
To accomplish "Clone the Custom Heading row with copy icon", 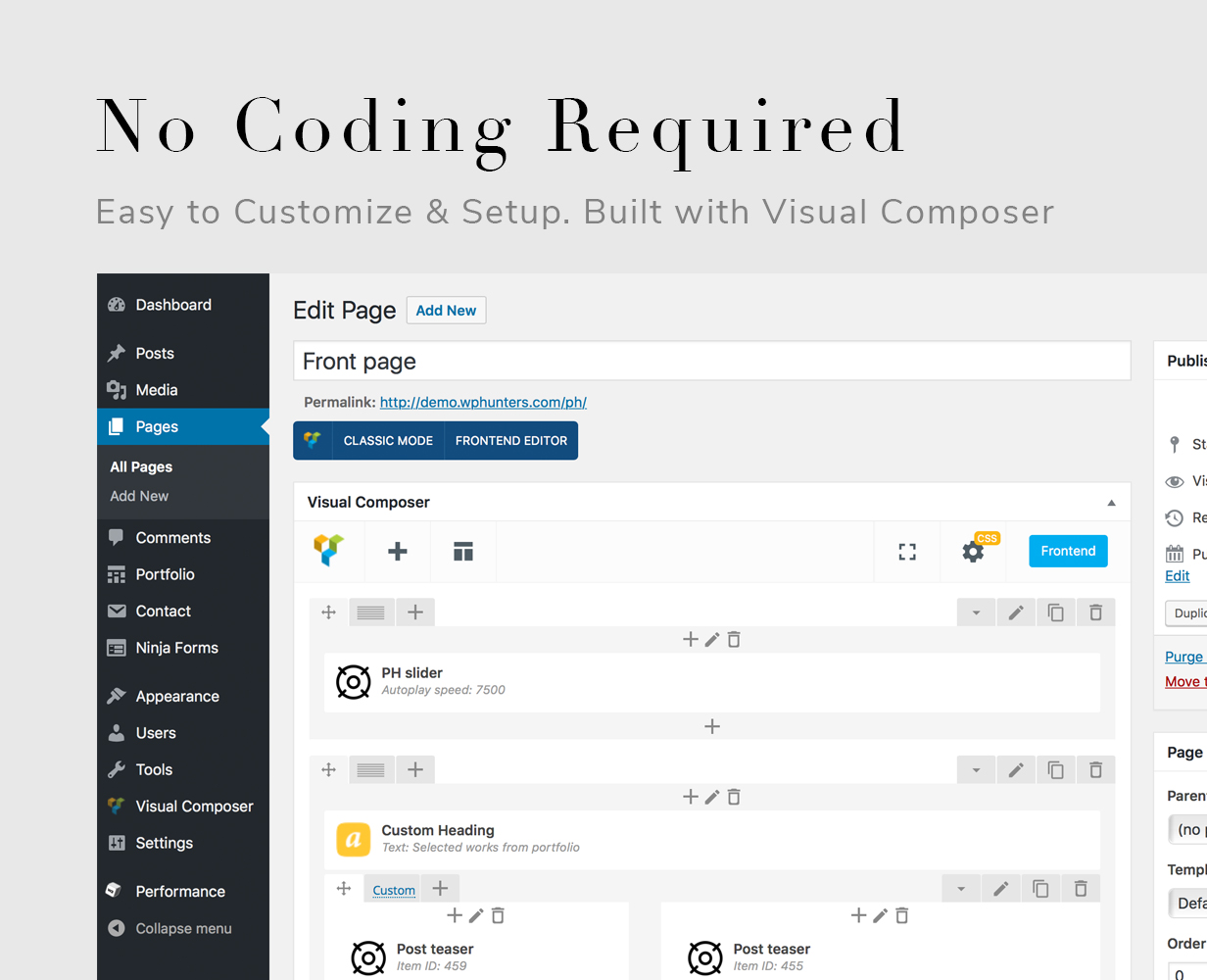I will [1055, 770].
